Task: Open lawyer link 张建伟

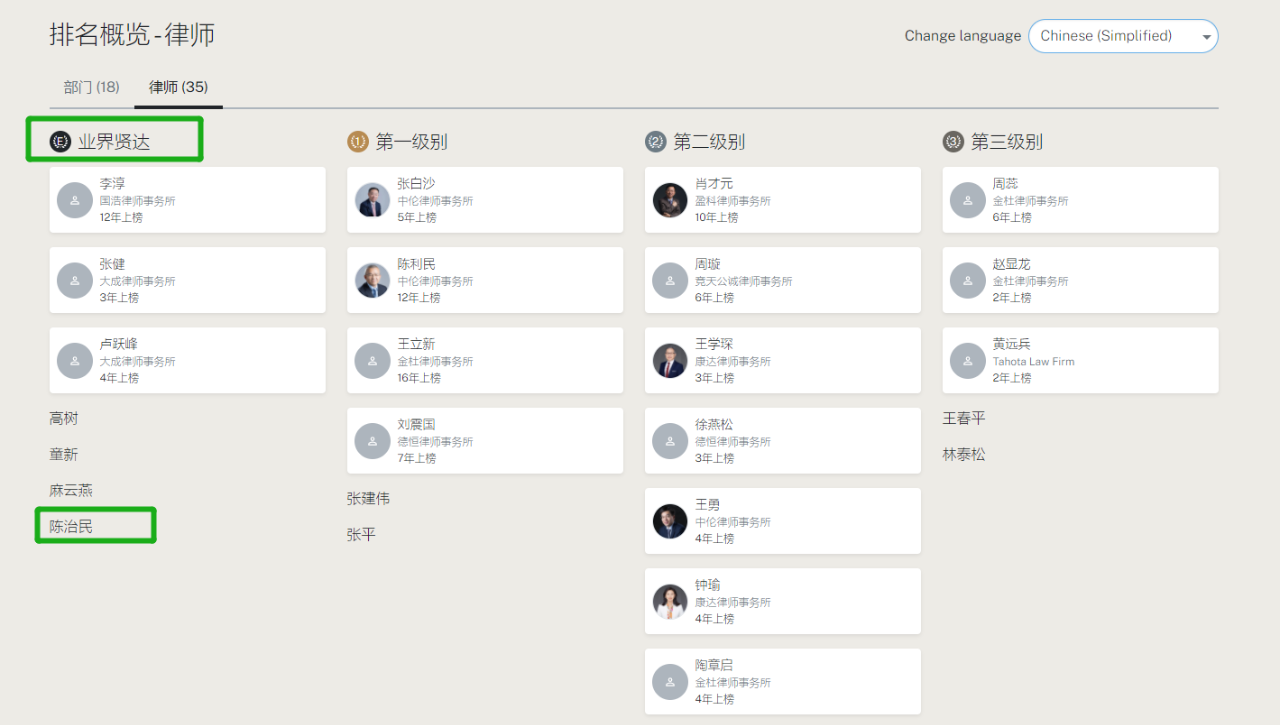Action: pyautogui.click(x=368, y=498)
